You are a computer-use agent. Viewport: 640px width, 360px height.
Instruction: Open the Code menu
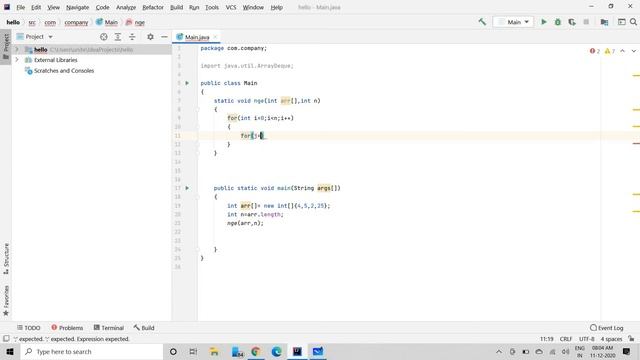point(102,7)
